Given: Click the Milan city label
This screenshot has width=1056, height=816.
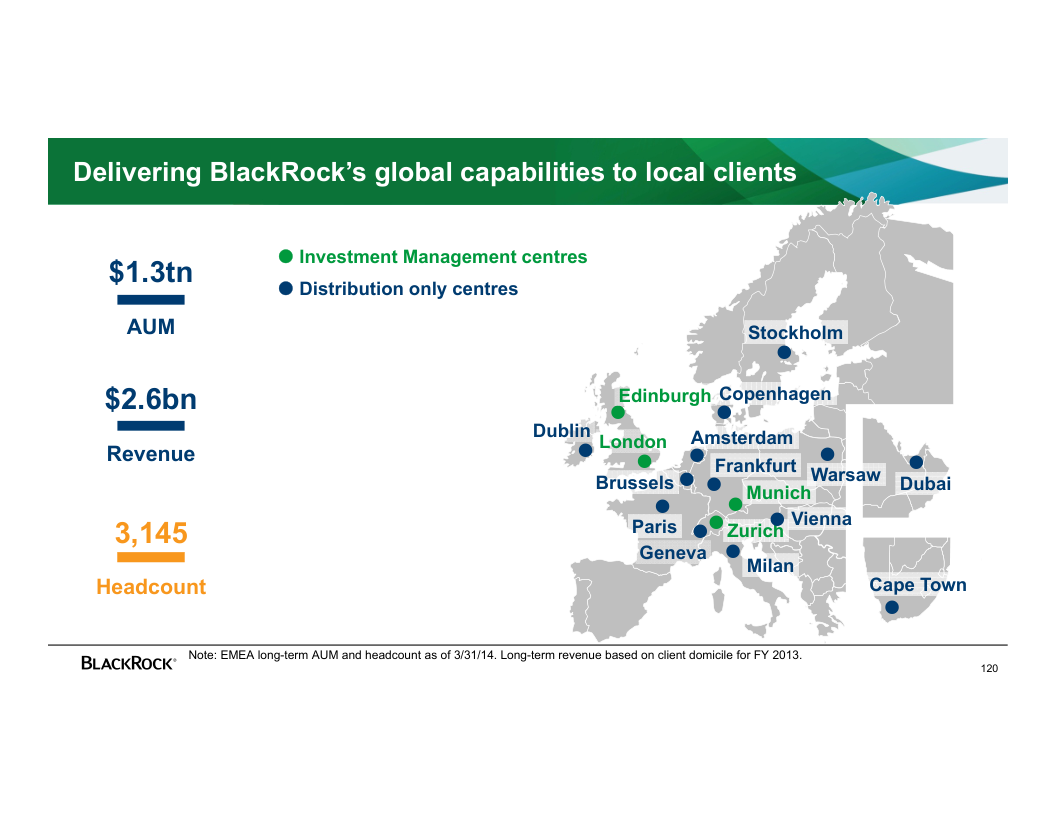Looking at the screenshot, I should pyautogui.click(x=770, y=566).
